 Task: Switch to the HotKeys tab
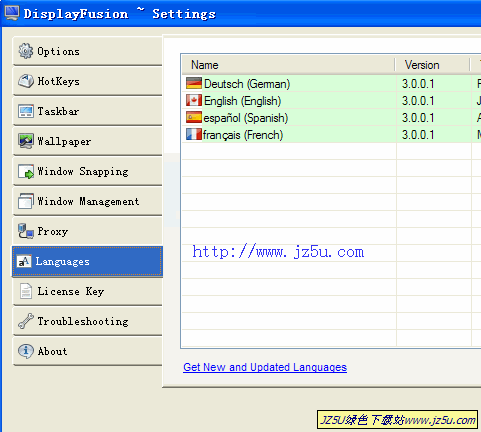(x=87, y=81)
